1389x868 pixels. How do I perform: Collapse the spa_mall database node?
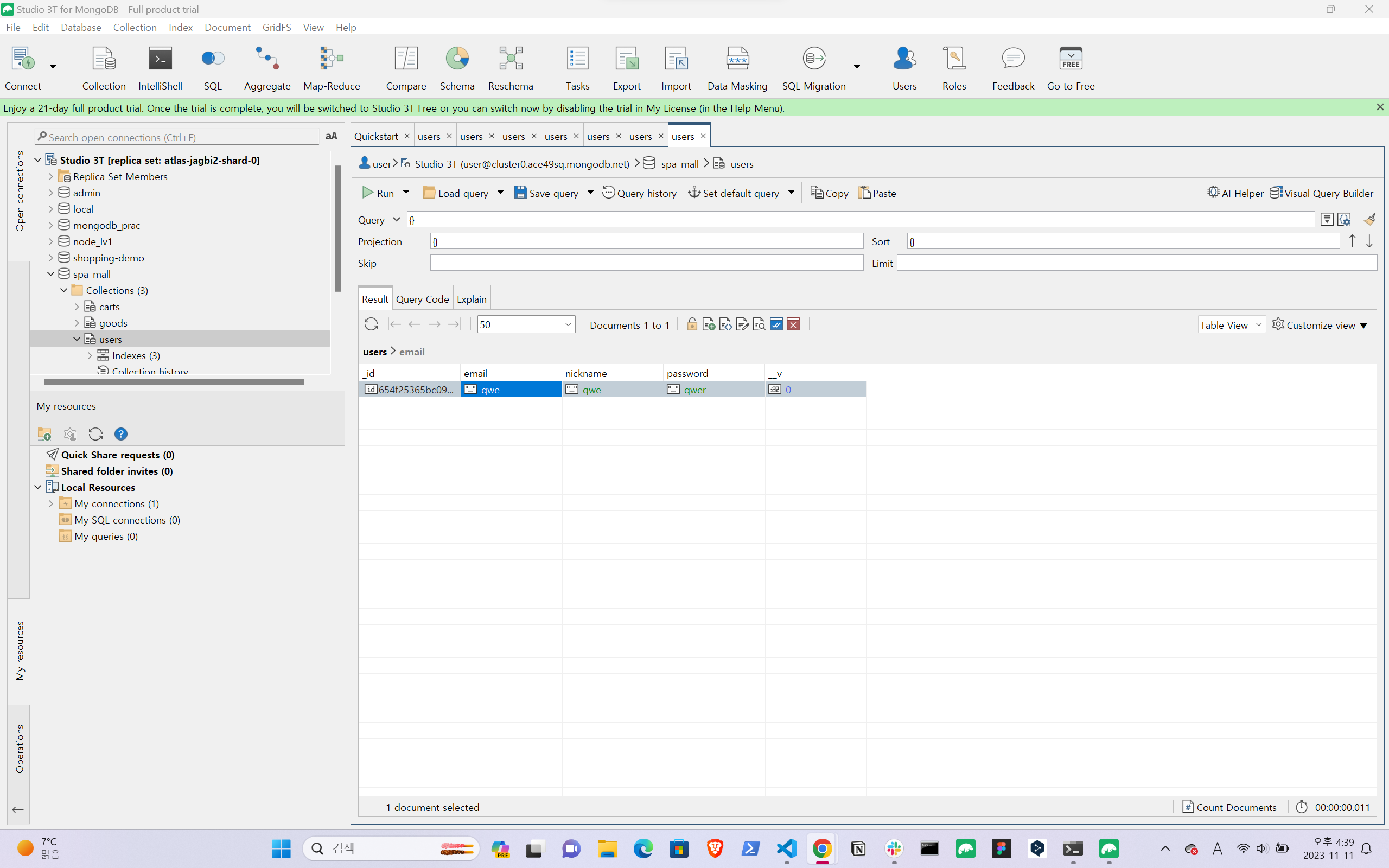(51, 275)
